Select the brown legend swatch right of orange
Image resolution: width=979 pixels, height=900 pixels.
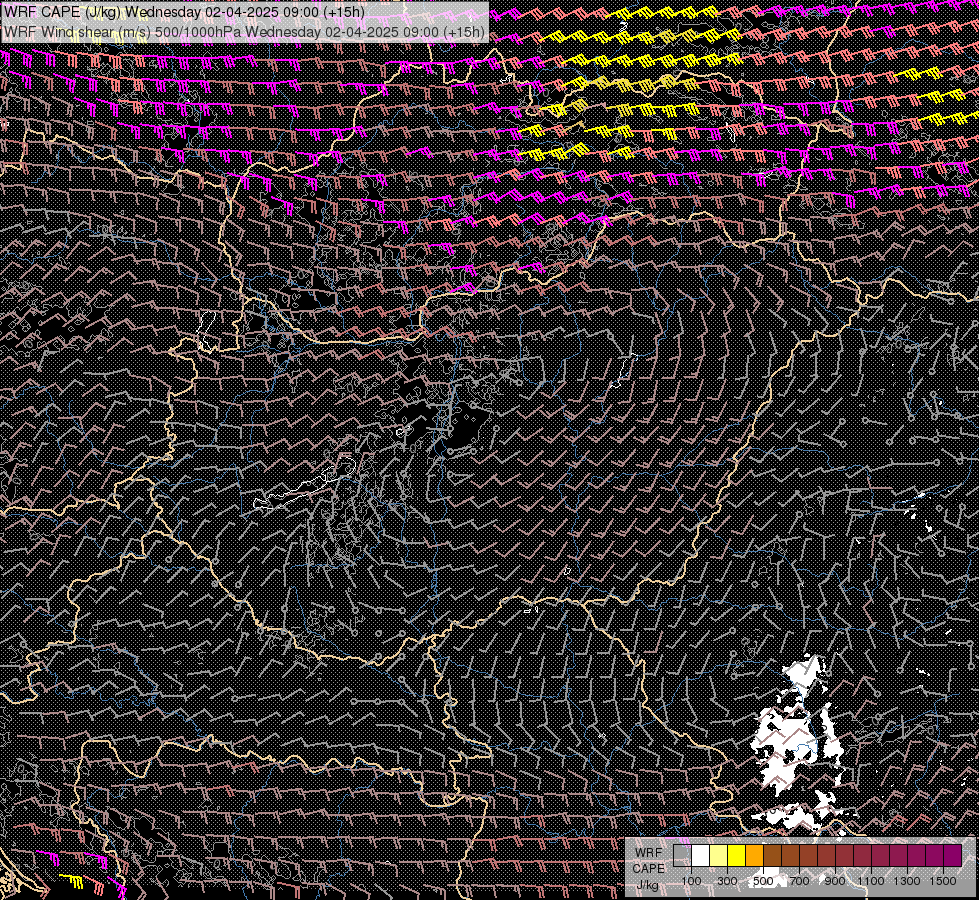click(x=772, y=855)
